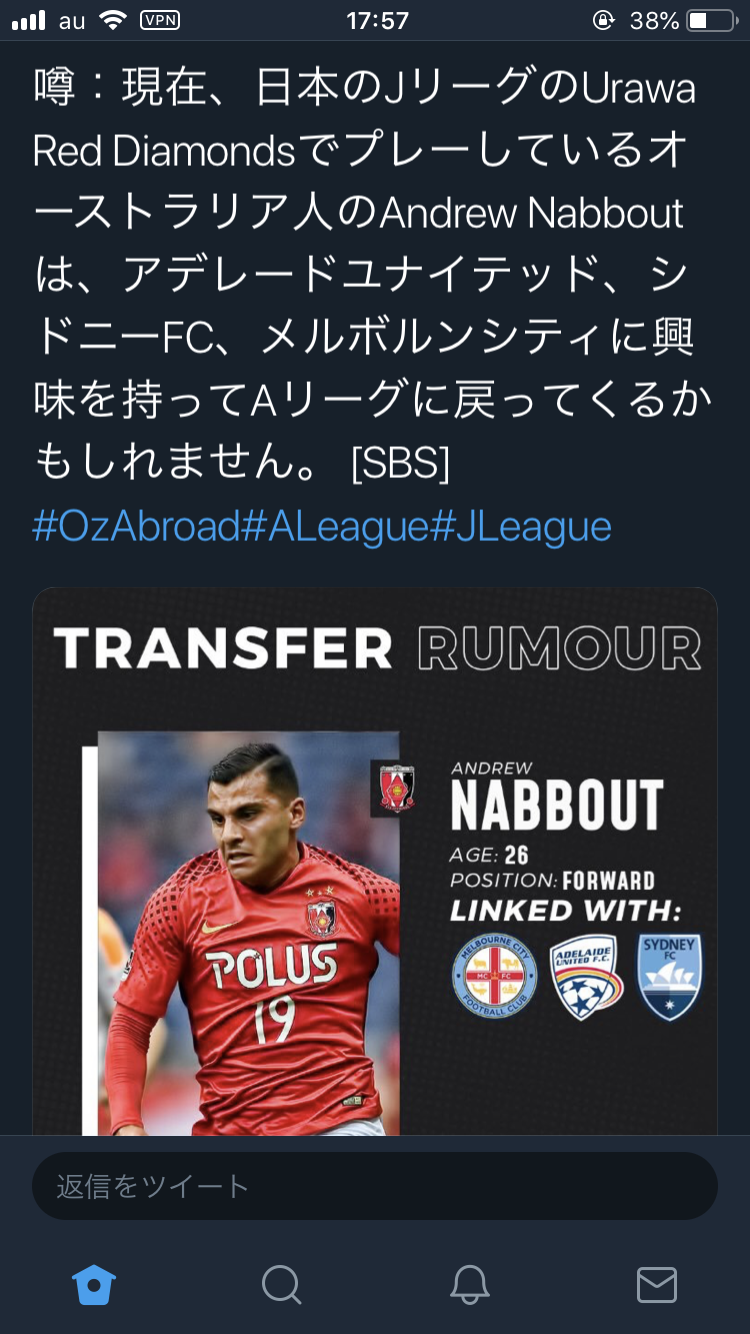Open the #OzAbroad hashtag link
Viewport: 750px width, 1334px height.
pos(137,526)
